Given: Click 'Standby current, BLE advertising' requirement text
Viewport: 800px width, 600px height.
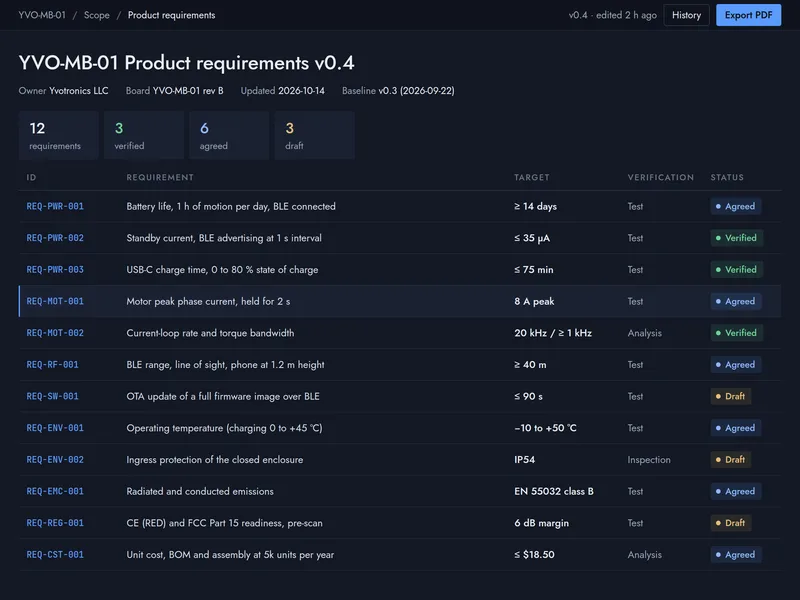Looking at the screenshot, I should [224, 238].
